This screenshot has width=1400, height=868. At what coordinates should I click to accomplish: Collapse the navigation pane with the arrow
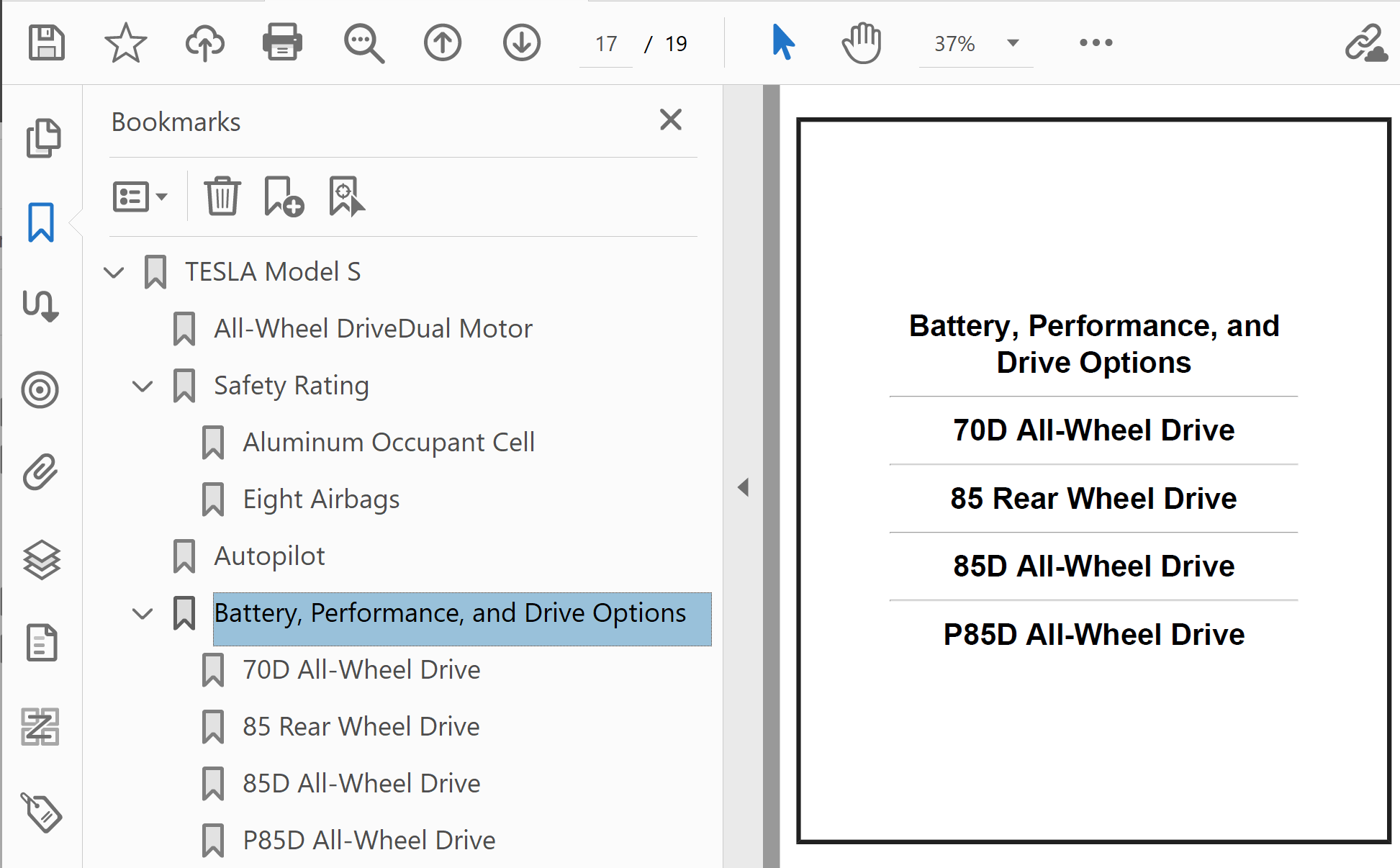(x=744, y=487)
